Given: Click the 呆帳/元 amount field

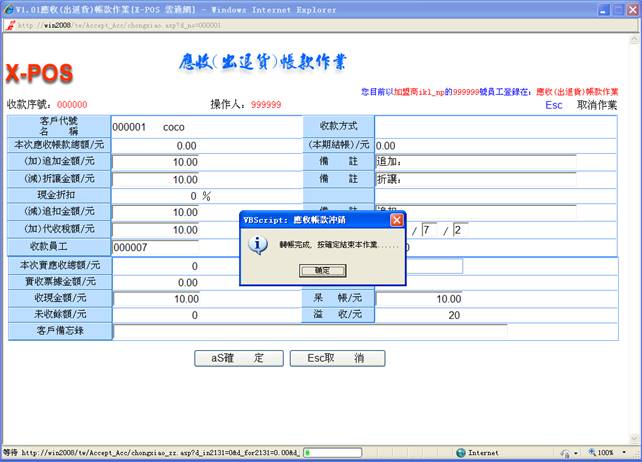Looking at the screenshot, I should 420,298.
